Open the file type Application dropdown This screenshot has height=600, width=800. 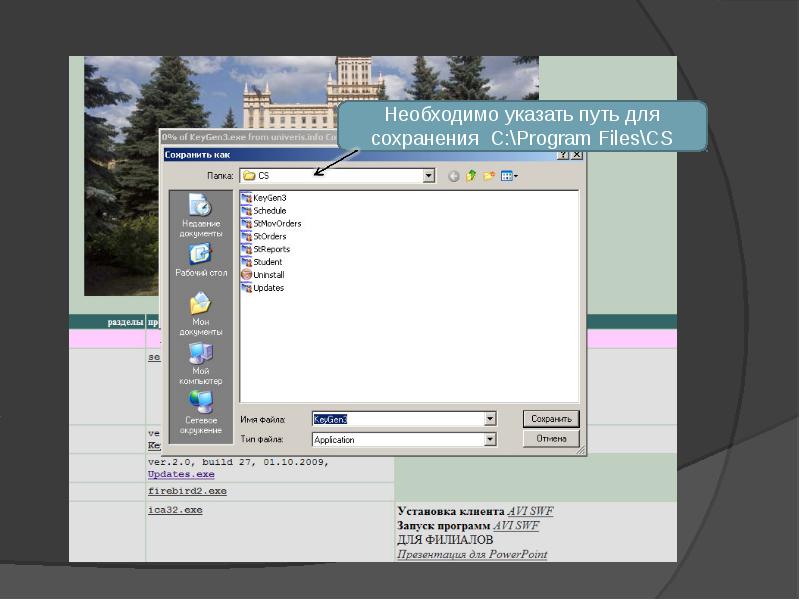click(x=490, y=440)
